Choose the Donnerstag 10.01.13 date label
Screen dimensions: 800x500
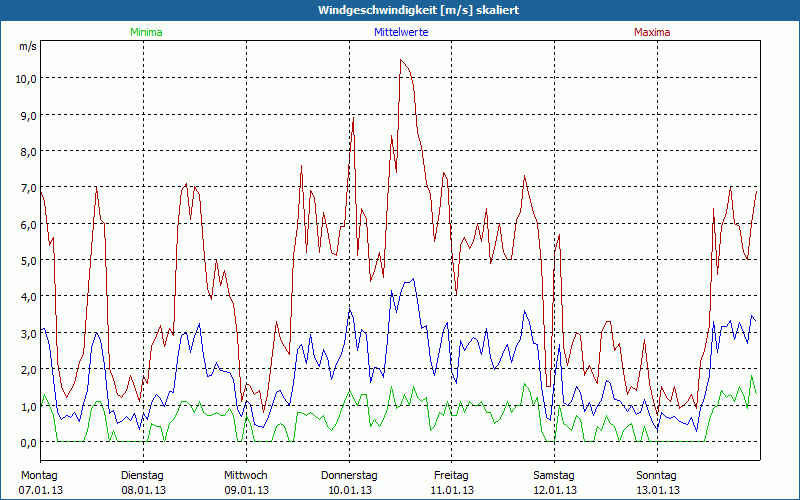(348, 483)
